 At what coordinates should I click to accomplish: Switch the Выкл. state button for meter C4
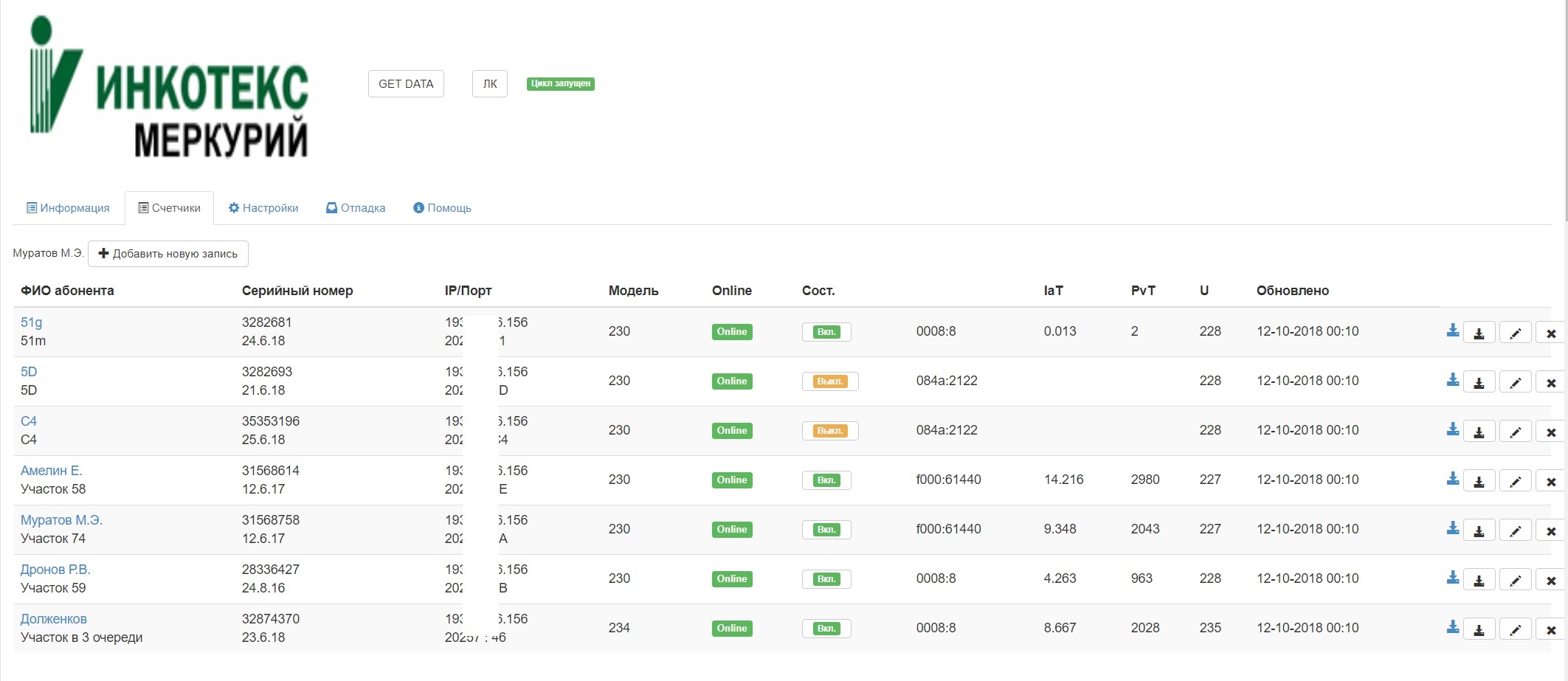coord(829,431)
